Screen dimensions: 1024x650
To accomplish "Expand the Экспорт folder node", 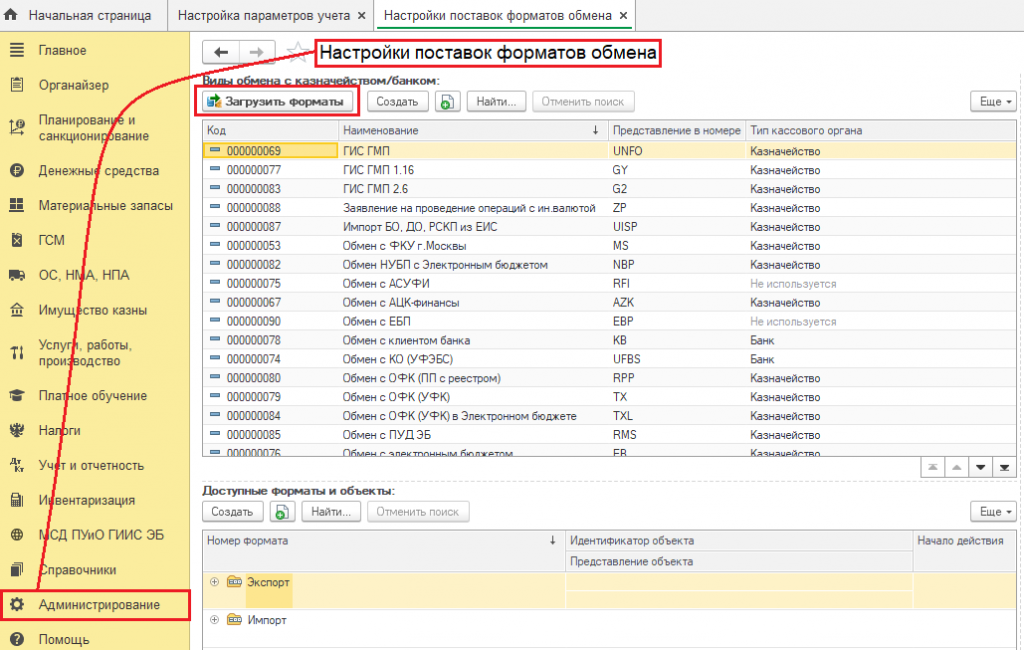I will 214,582.
